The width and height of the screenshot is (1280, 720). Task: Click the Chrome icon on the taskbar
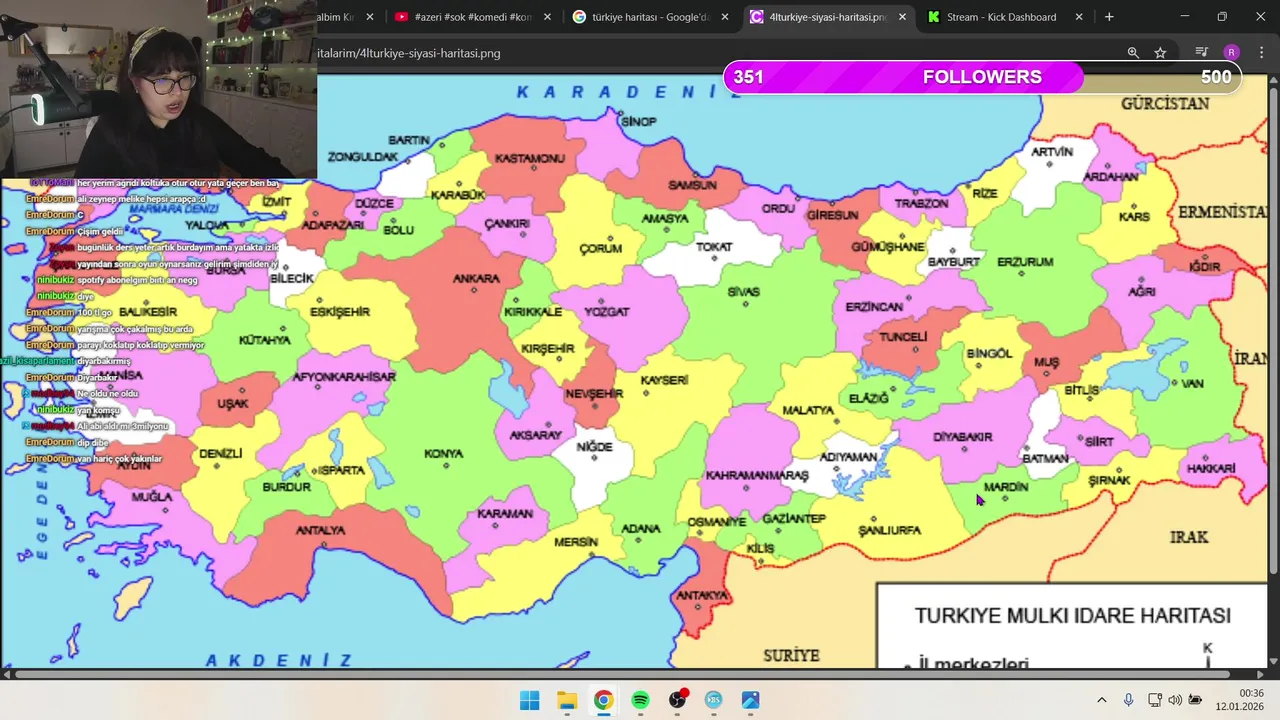pyautogui.click(x=603, y=700)
